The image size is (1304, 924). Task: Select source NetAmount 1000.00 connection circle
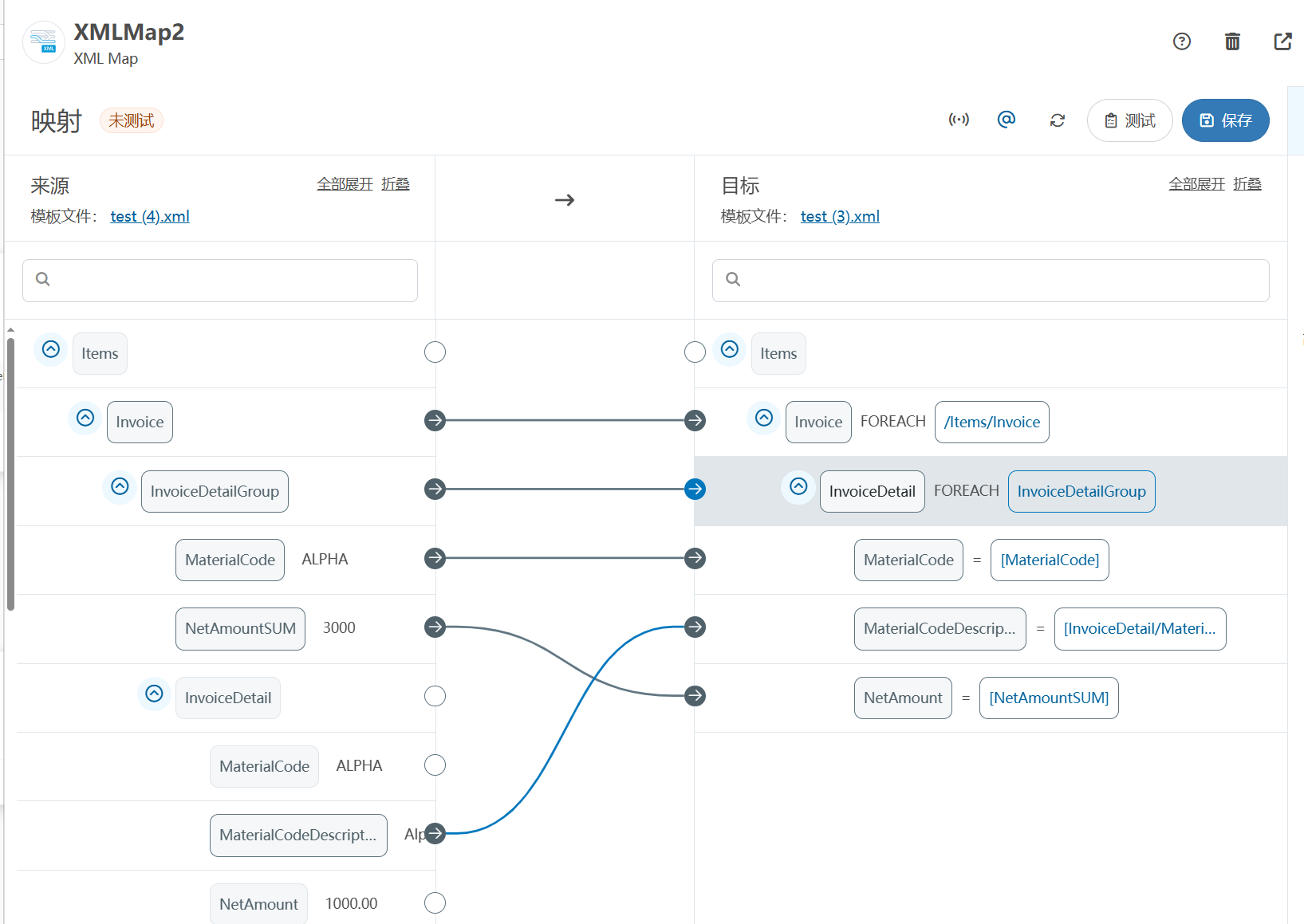pyautogui.click(x=435, y=903)
